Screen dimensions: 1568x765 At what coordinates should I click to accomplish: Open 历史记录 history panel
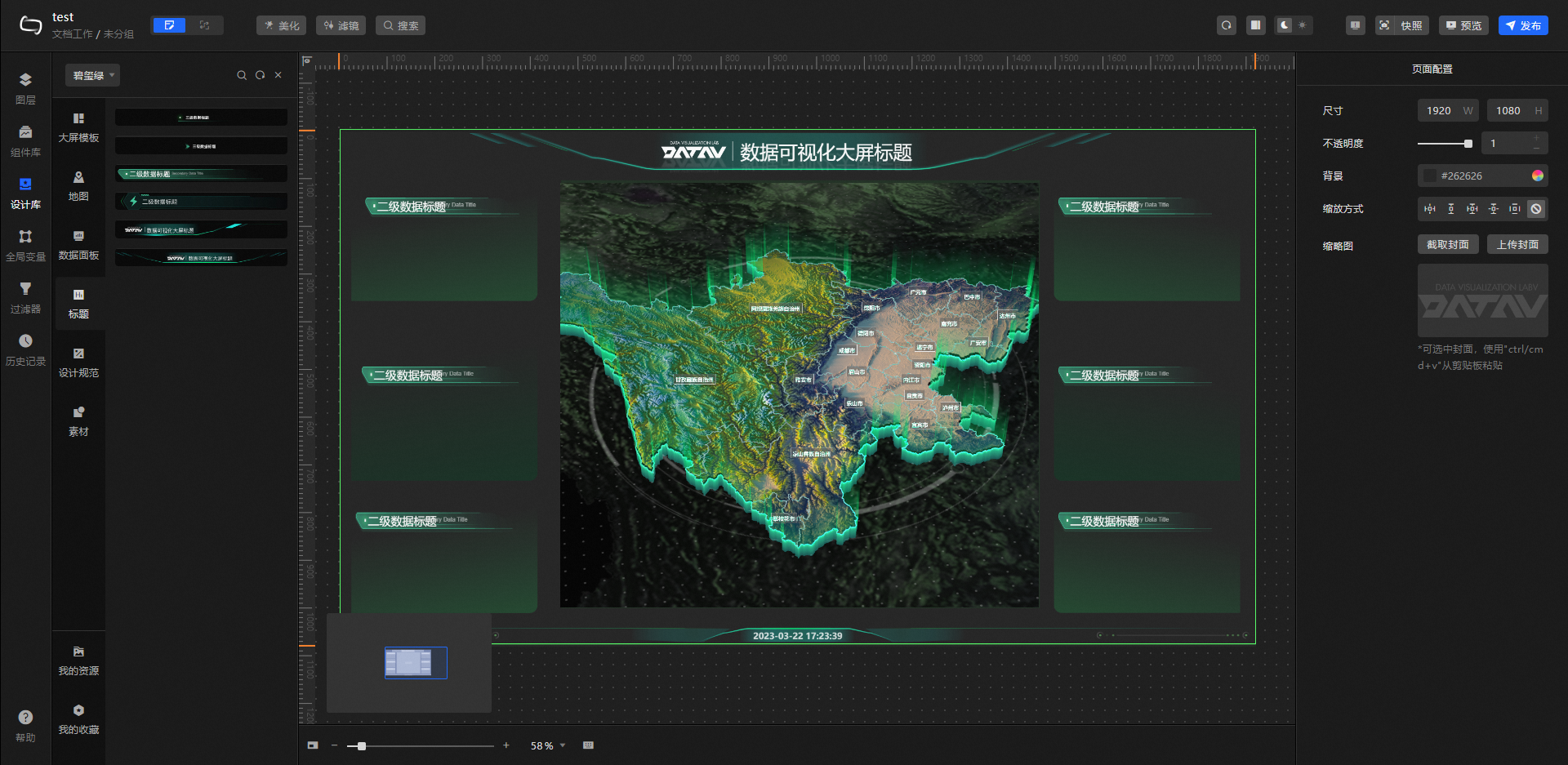25,349
